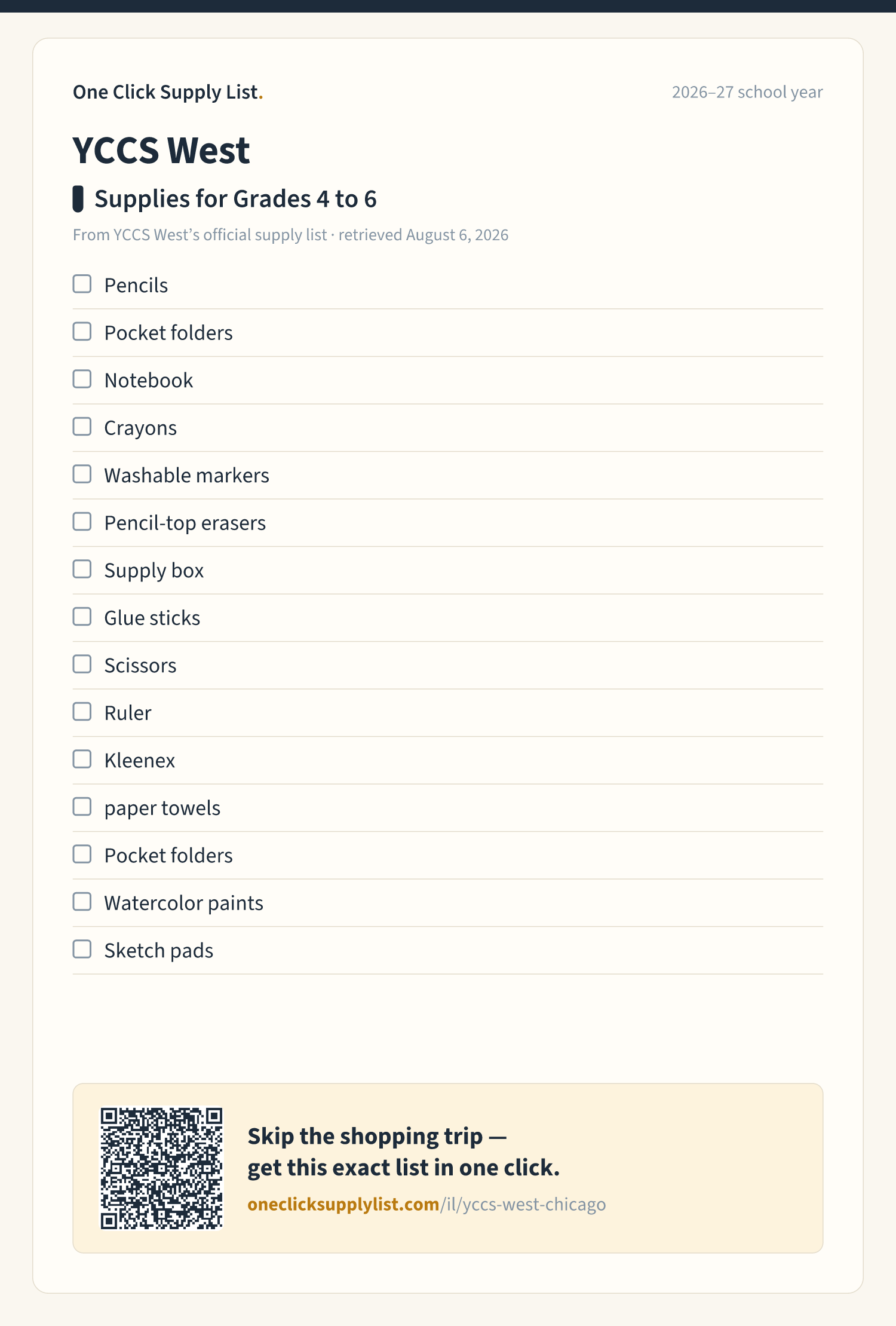Viewport: 896px width, 1326px height.
Task: Check off paper towels
Action: tap(82, 807)
